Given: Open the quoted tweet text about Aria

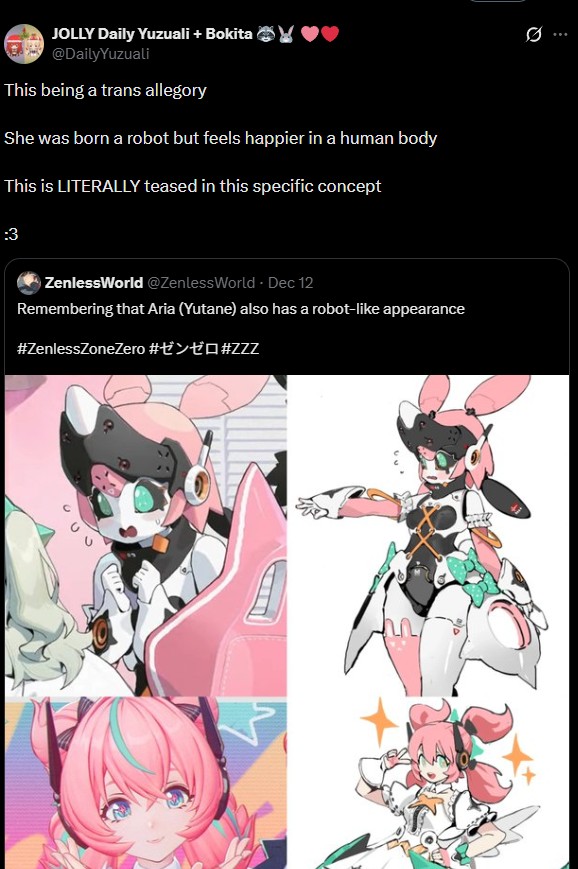Looking at the screenshot, I should coord(241,309).
